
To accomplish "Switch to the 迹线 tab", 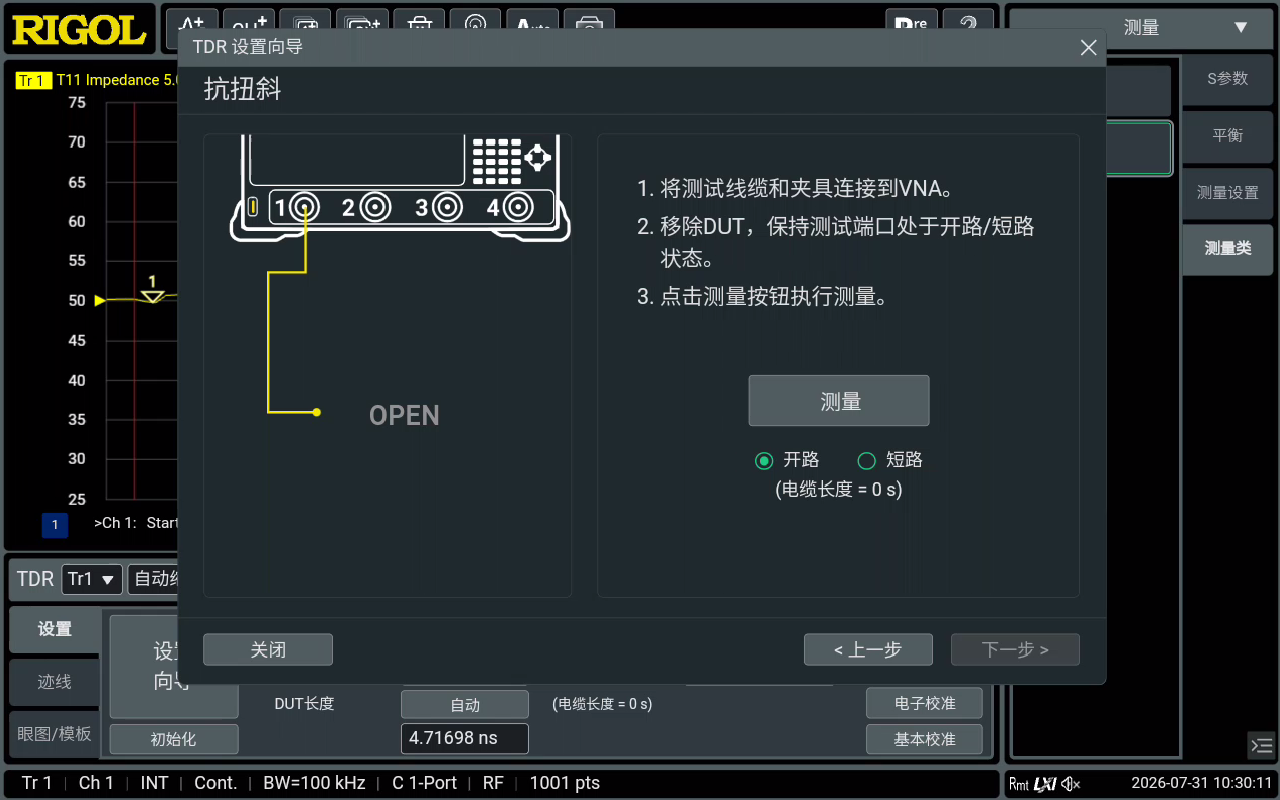I will point(55,681).
